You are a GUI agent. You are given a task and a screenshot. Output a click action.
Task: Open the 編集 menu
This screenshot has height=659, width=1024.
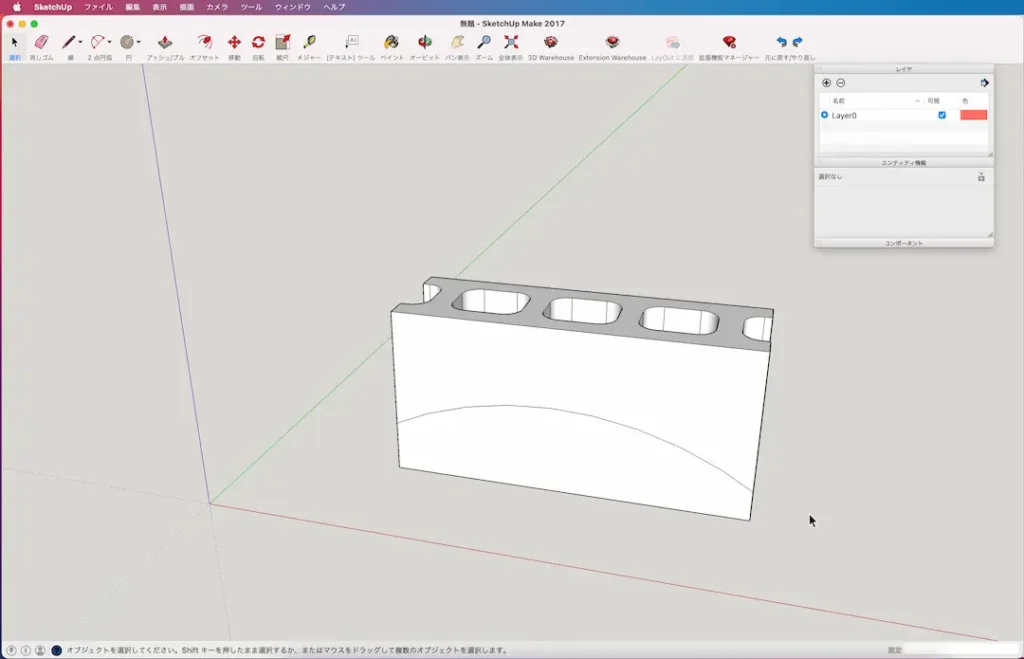coord(133,7)
